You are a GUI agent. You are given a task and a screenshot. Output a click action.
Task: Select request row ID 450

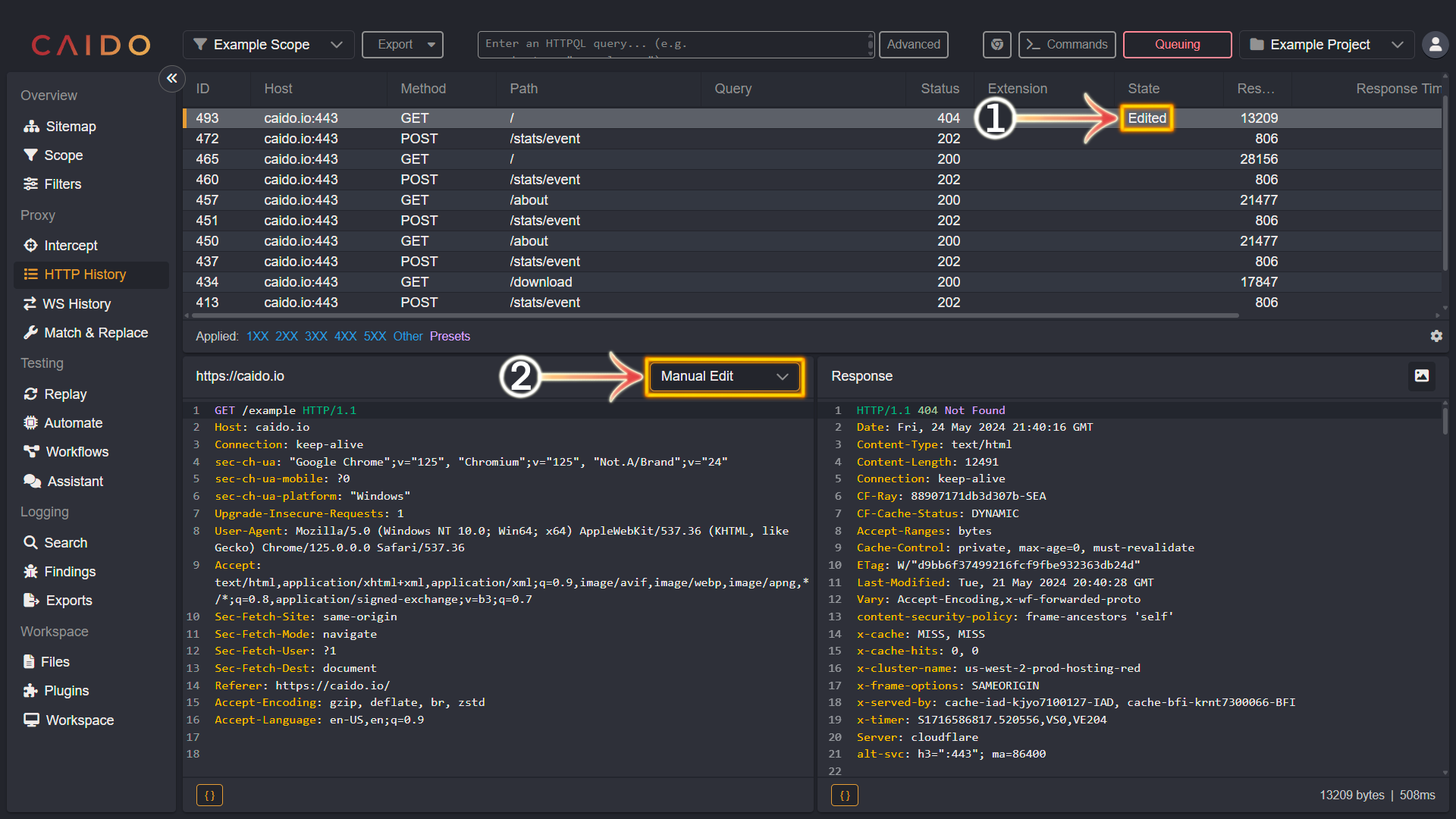pyautogui.click(x=812, y=241)
